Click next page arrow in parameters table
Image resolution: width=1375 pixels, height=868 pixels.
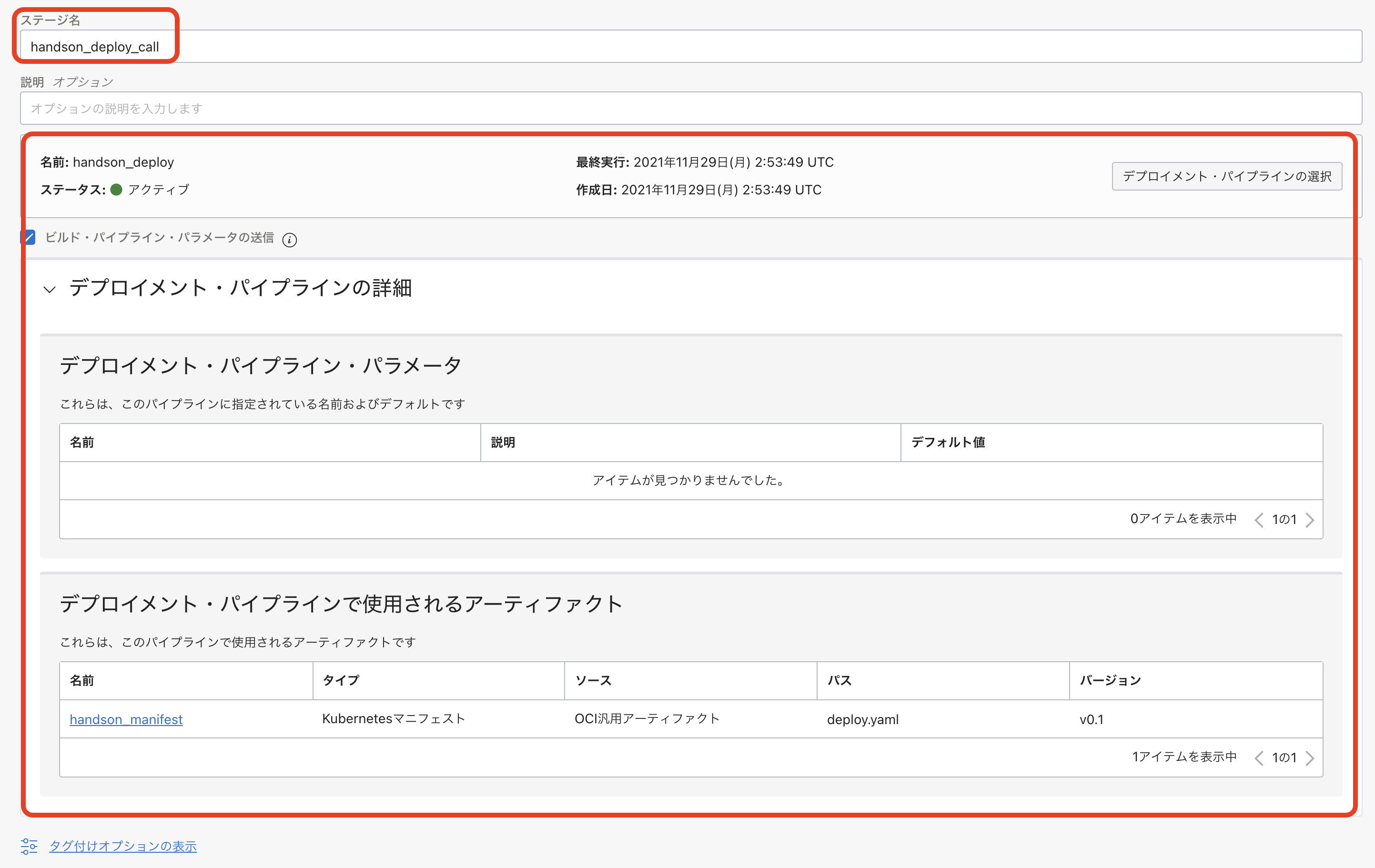pyautogui.click(x=1311, y=520)
